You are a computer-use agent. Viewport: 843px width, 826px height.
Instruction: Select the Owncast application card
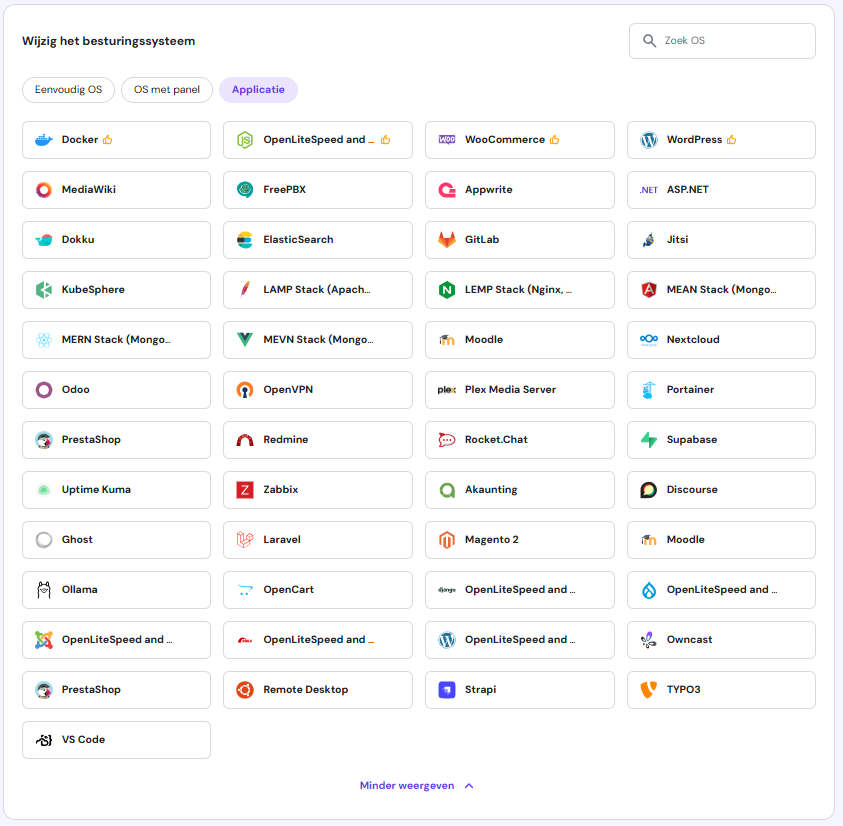721,640
